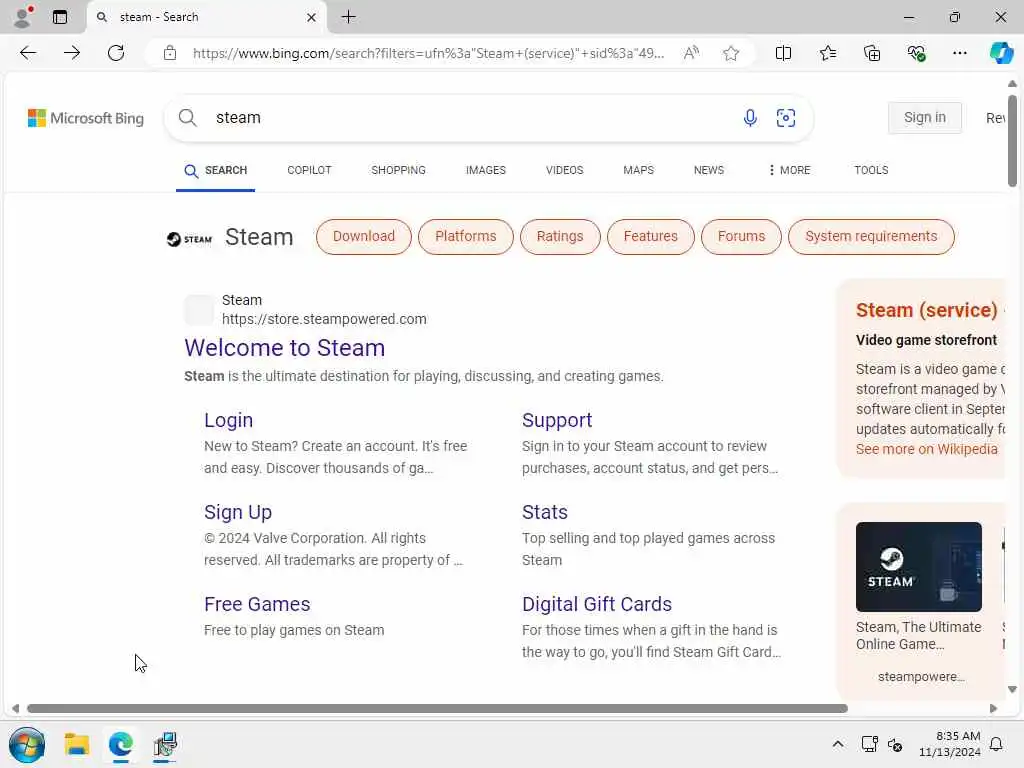
Task: Open visual search camera icon
Action: click(x=786, y=118)
